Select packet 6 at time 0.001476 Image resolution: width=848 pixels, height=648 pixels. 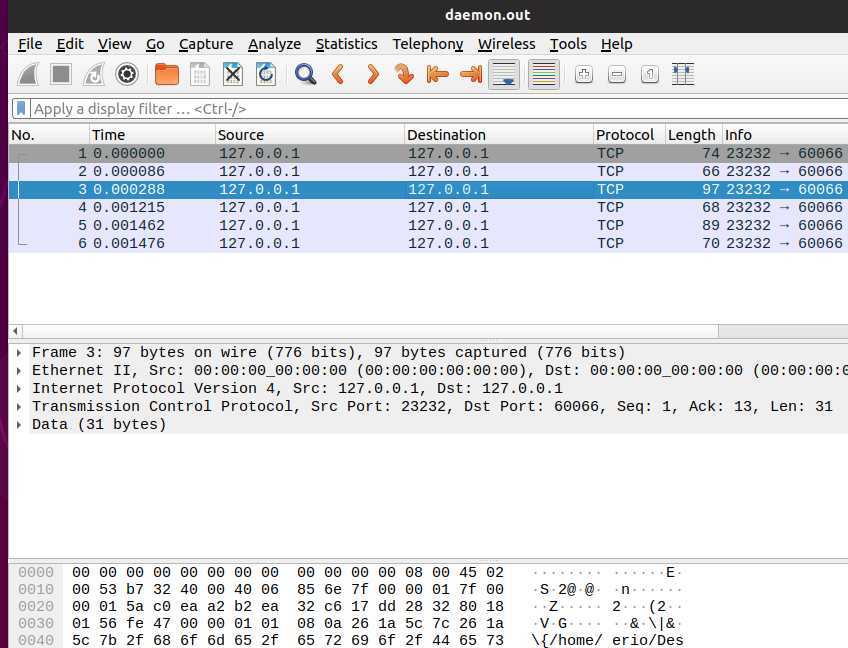point(428,243)
